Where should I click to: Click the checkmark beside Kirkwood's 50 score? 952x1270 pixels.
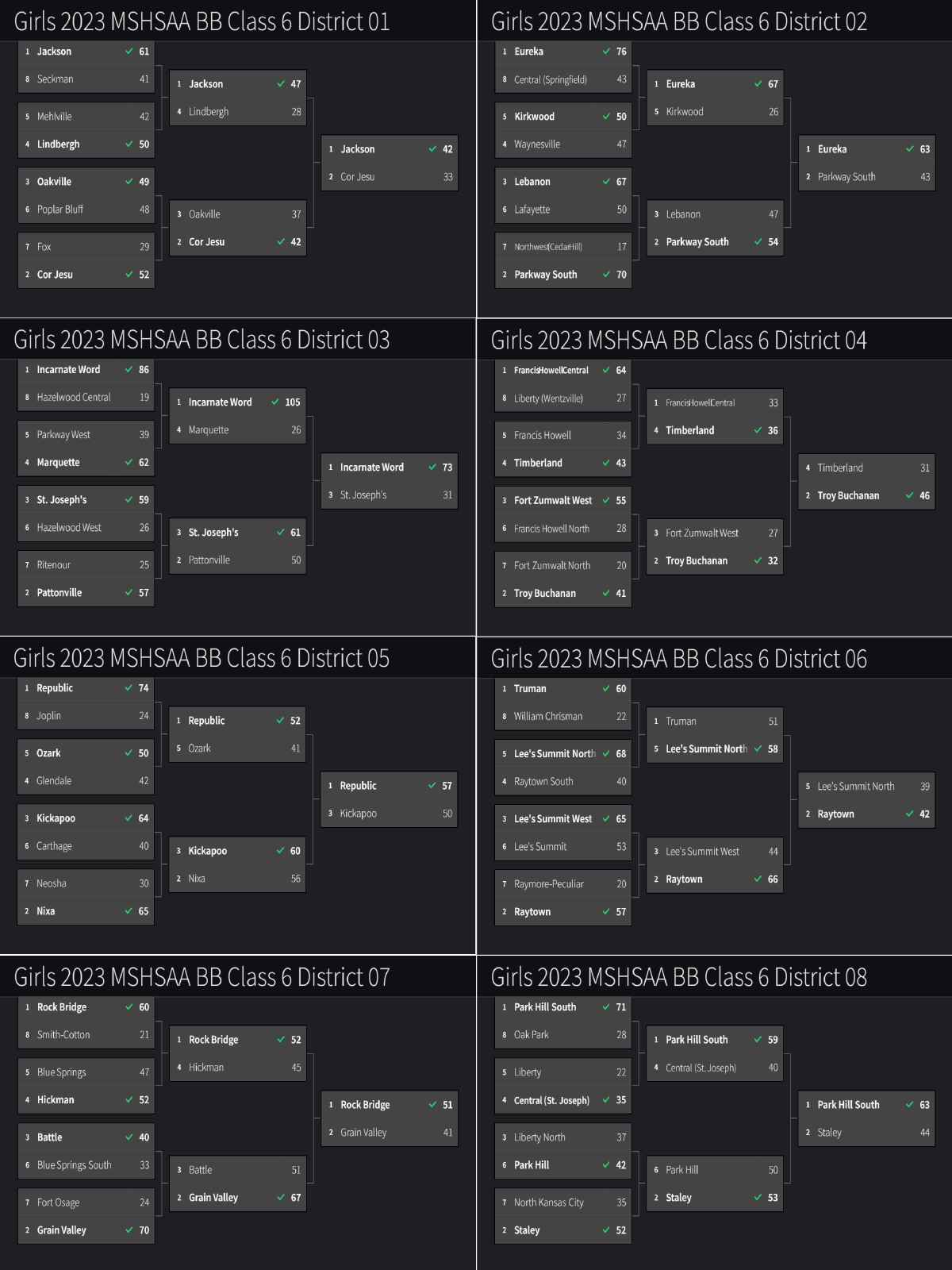606,117
